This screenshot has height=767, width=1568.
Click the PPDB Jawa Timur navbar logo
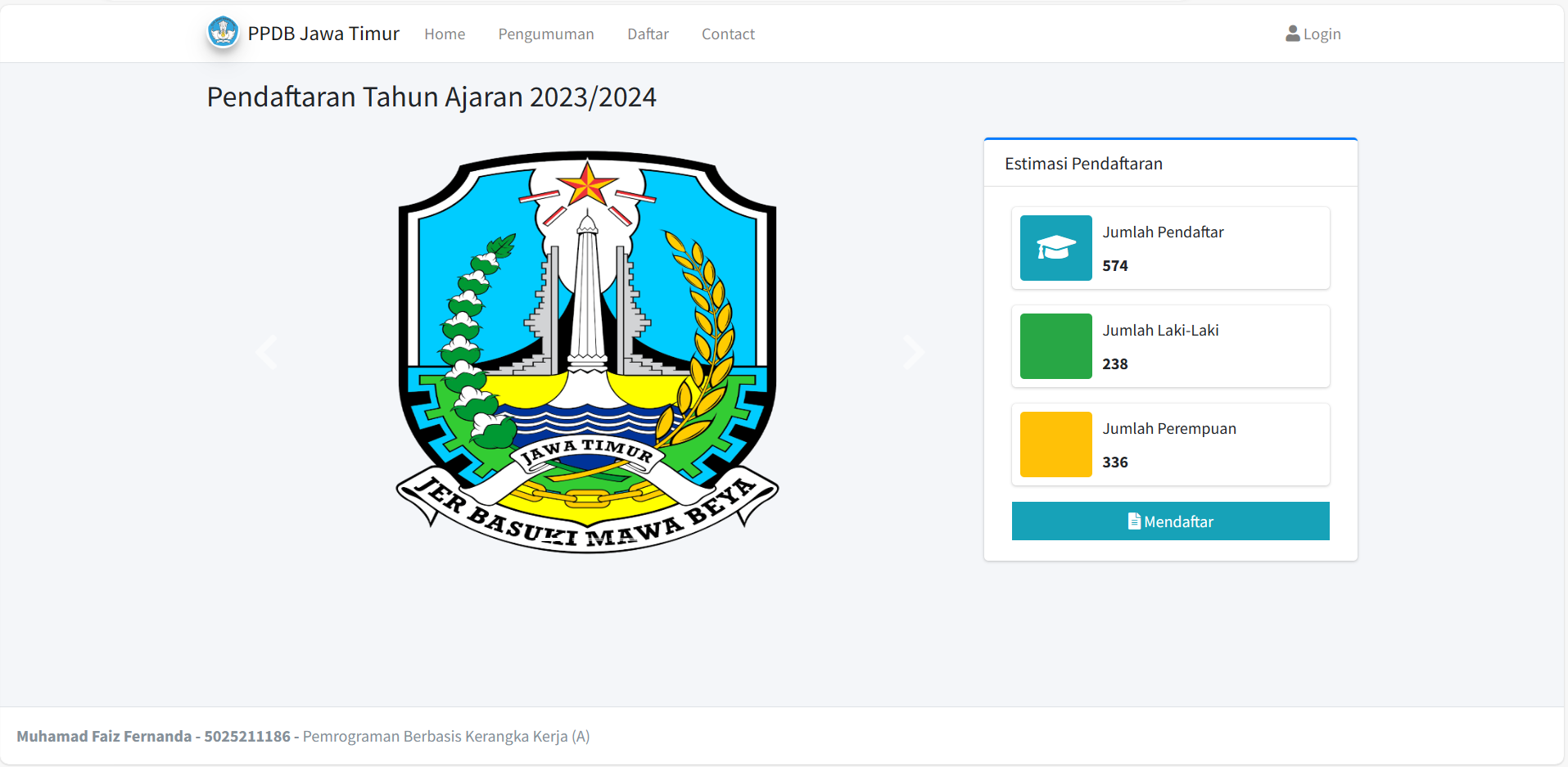pyautogui.click(x=223, y=33)
